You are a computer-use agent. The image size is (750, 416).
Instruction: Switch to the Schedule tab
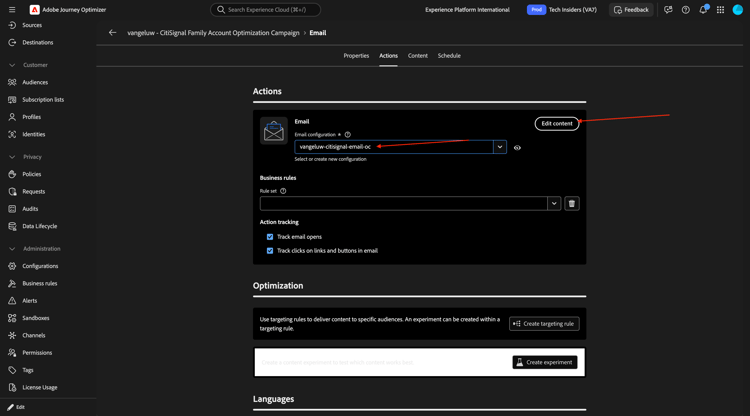click(x=449, y=56)
